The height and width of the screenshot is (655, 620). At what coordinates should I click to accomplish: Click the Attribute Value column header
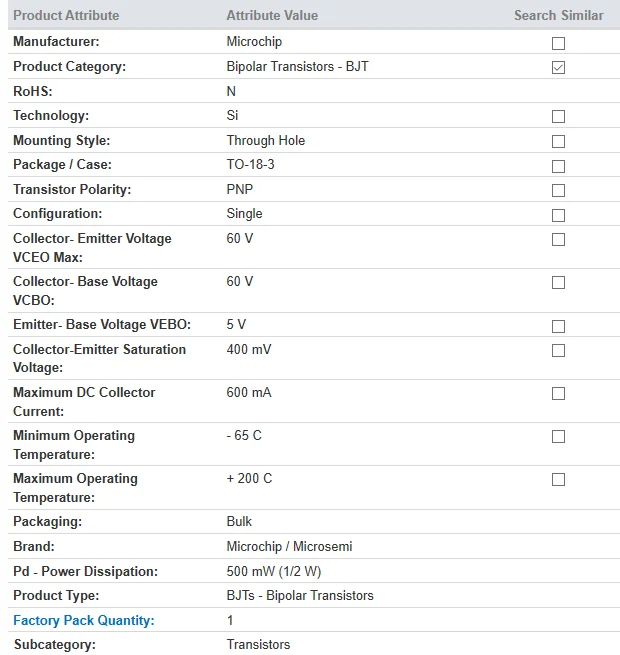(x=272, y=15)
